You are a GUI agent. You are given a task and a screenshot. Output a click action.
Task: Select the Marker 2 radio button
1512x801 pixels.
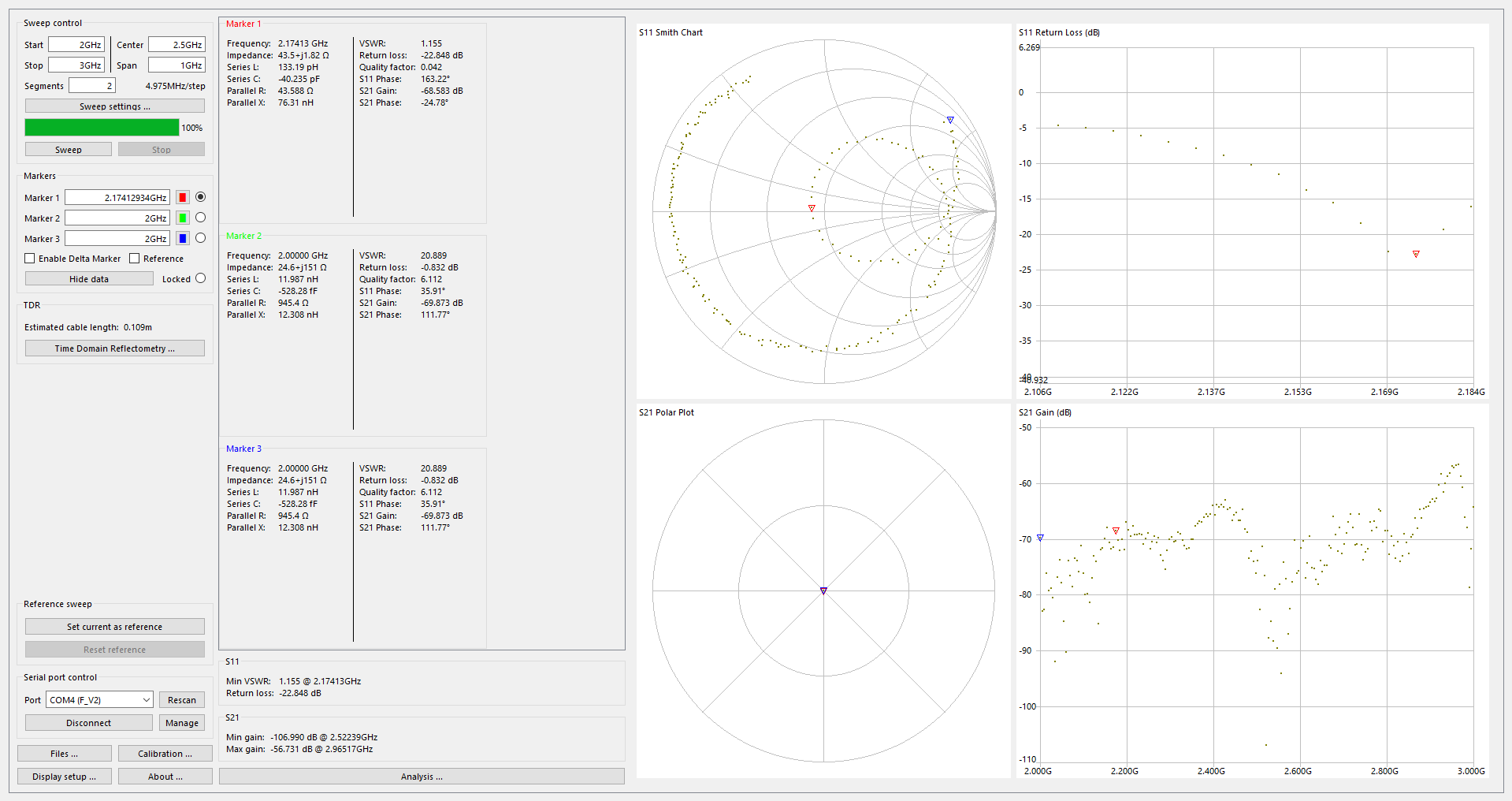pos(200,218)
